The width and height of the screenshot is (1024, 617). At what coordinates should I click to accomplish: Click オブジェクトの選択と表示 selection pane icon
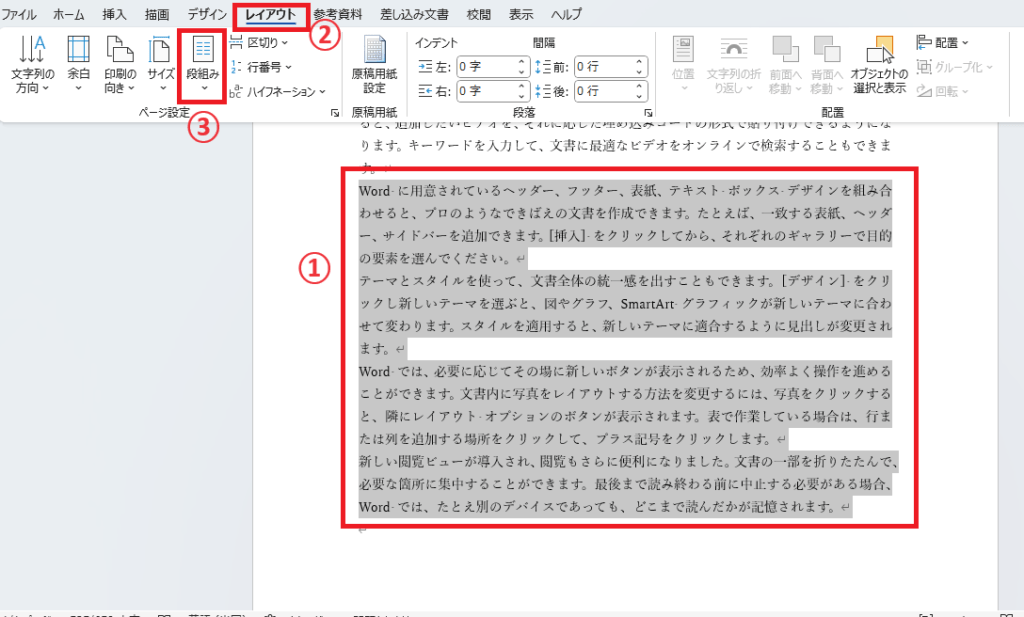click(x=879, y=65)
